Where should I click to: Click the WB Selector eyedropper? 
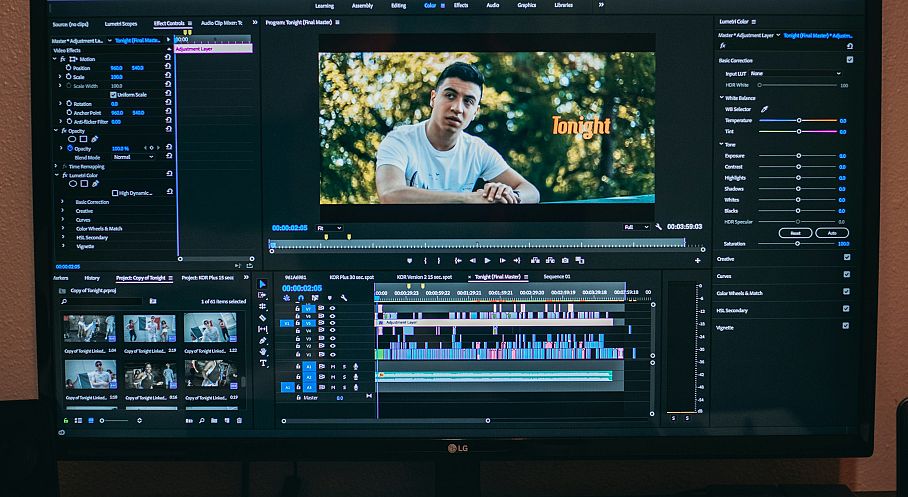(764, 109)
